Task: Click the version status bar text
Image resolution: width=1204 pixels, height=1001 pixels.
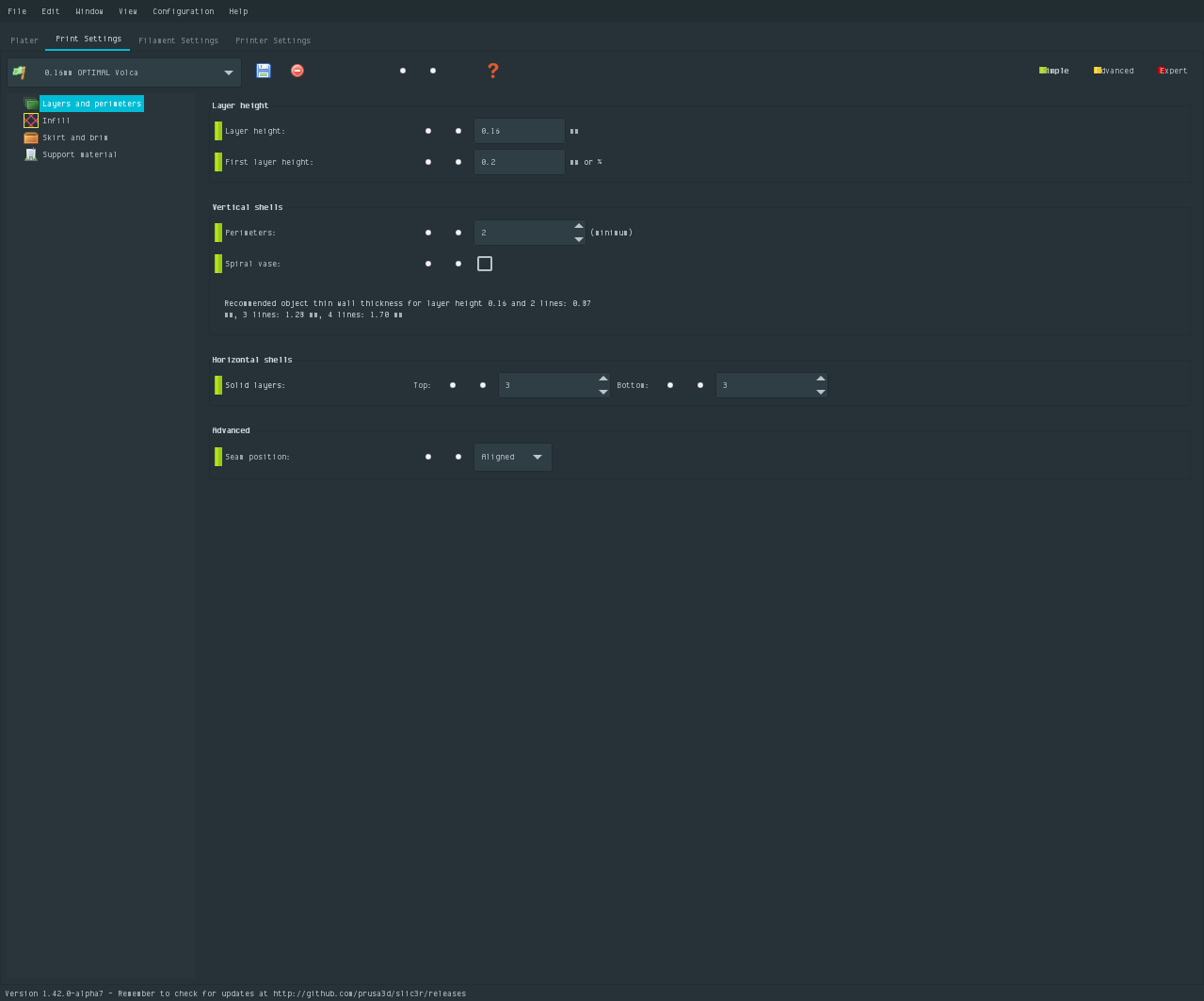Action: (235, 993)
